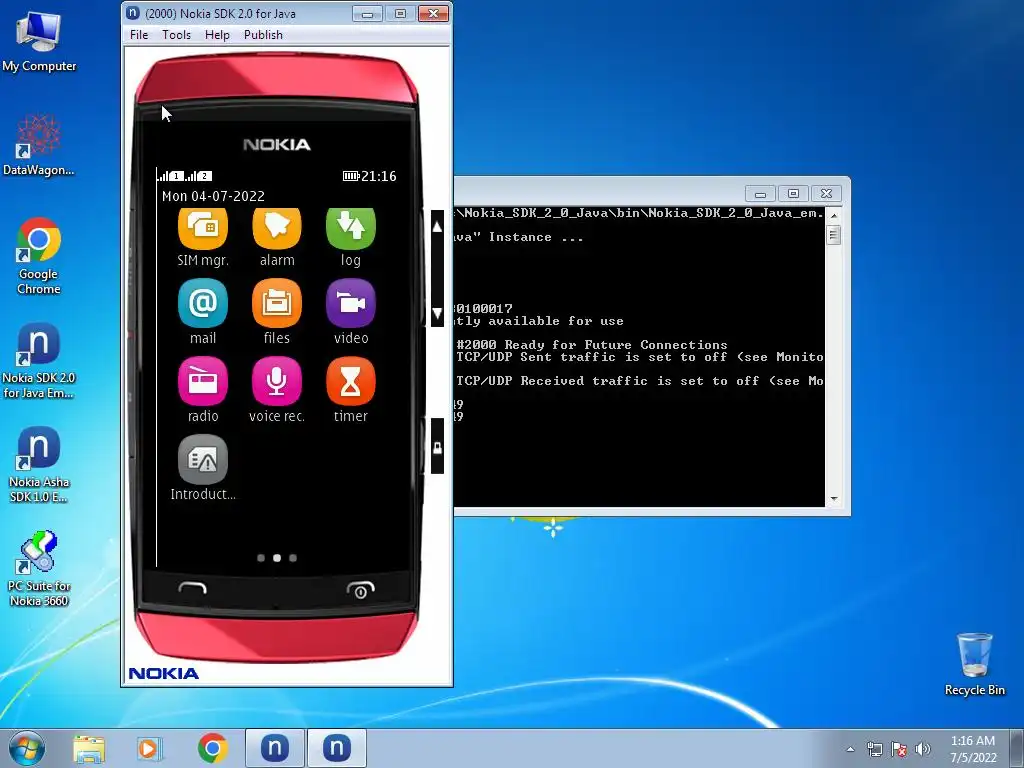Select Nokia Asha SDK 1.0 desktop shortcut
The height and width of the screenshot is (768, 1024).
click(x=39, y=465)
